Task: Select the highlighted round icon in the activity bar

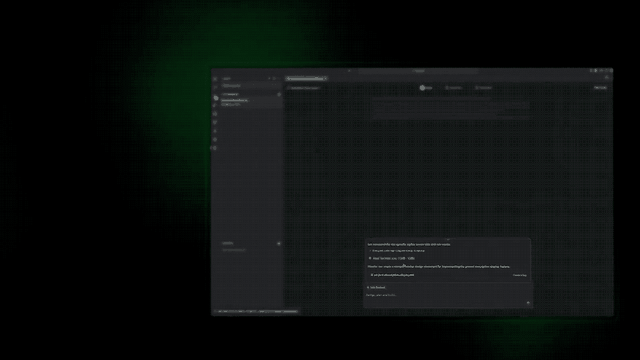Action: (216, 98)
